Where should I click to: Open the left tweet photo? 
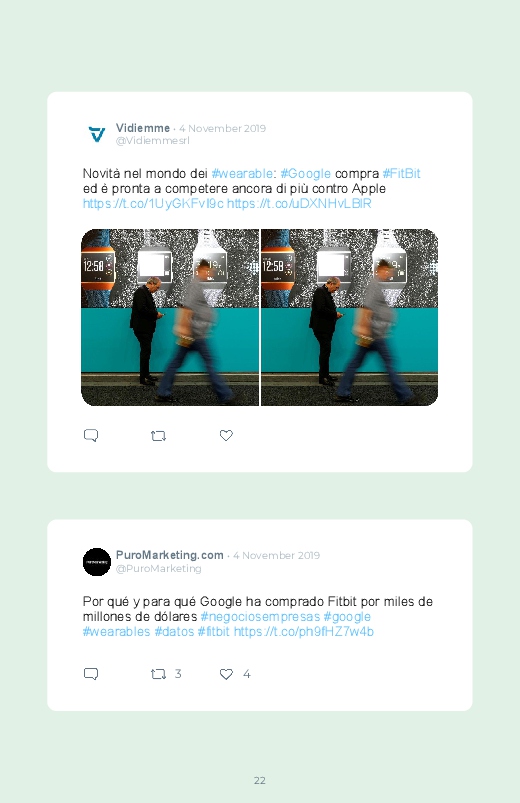pos(170,318)
